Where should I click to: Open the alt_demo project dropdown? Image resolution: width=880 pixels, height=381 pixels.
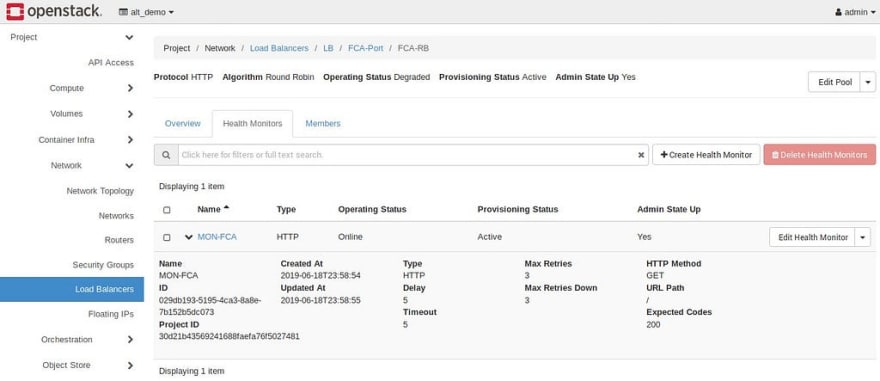pyautogui.click(x=146, y=12)
